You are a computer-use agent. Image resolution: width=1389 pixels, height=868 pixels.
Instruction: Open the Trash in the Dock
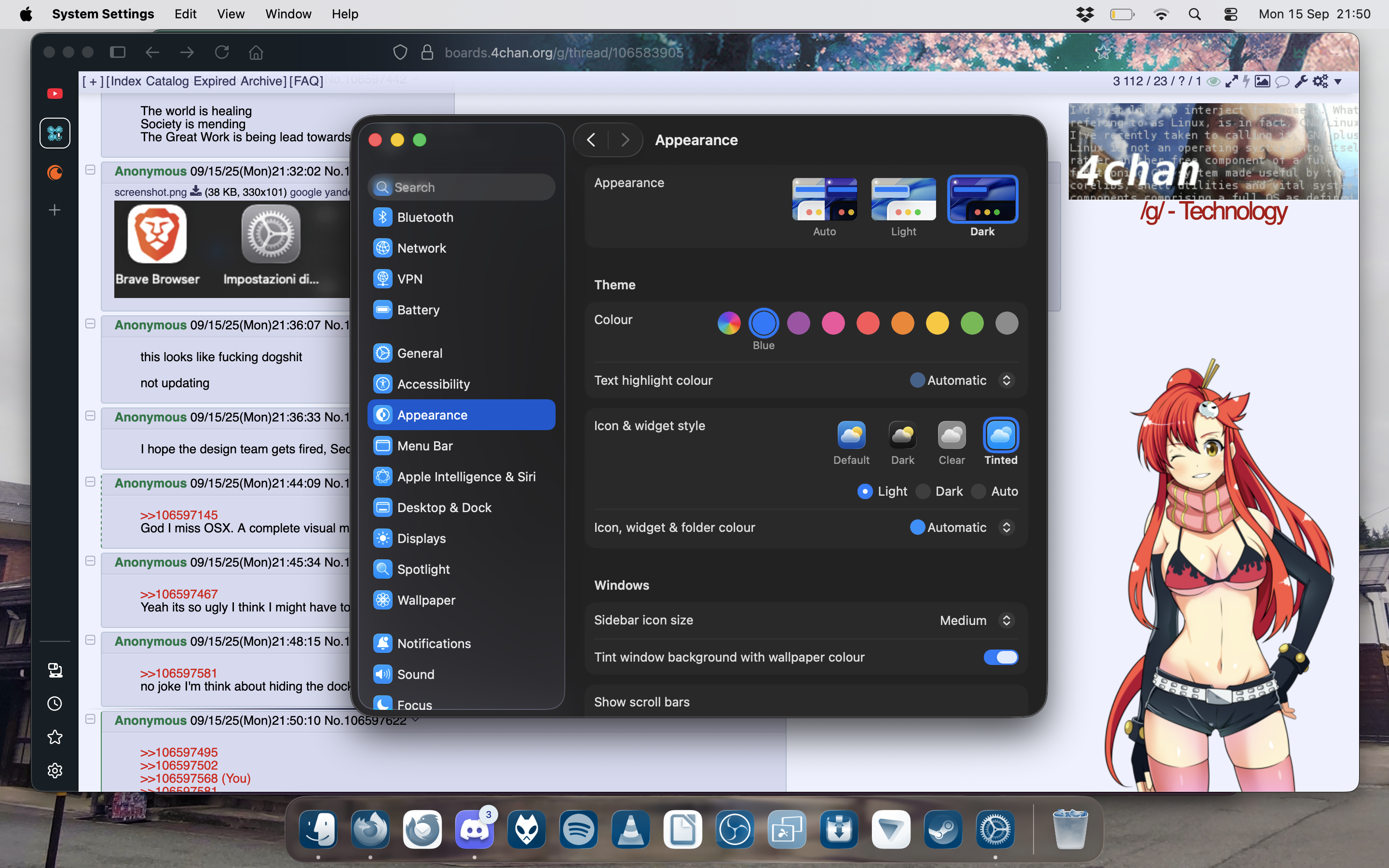point(1070,829)
